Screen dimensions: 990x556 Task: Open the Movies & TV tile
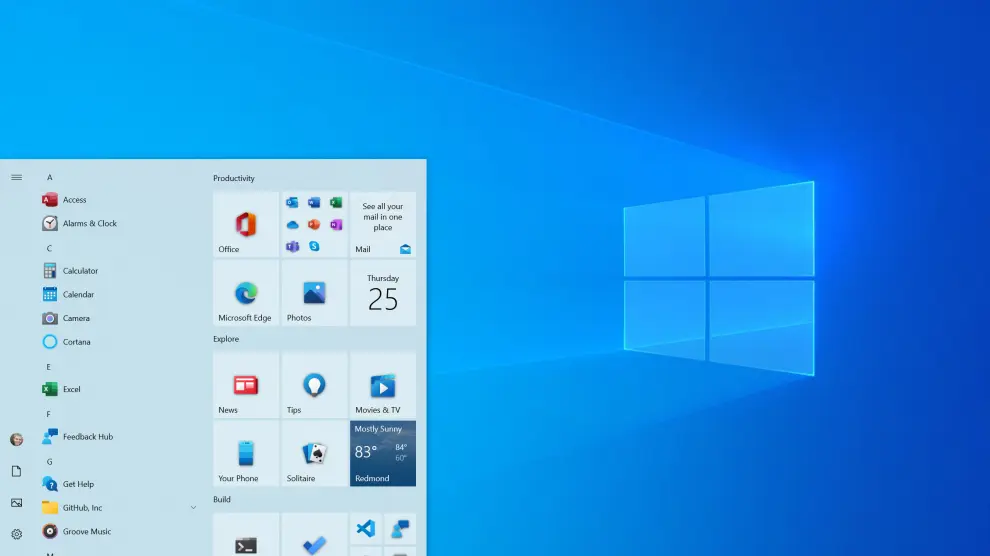383,385
